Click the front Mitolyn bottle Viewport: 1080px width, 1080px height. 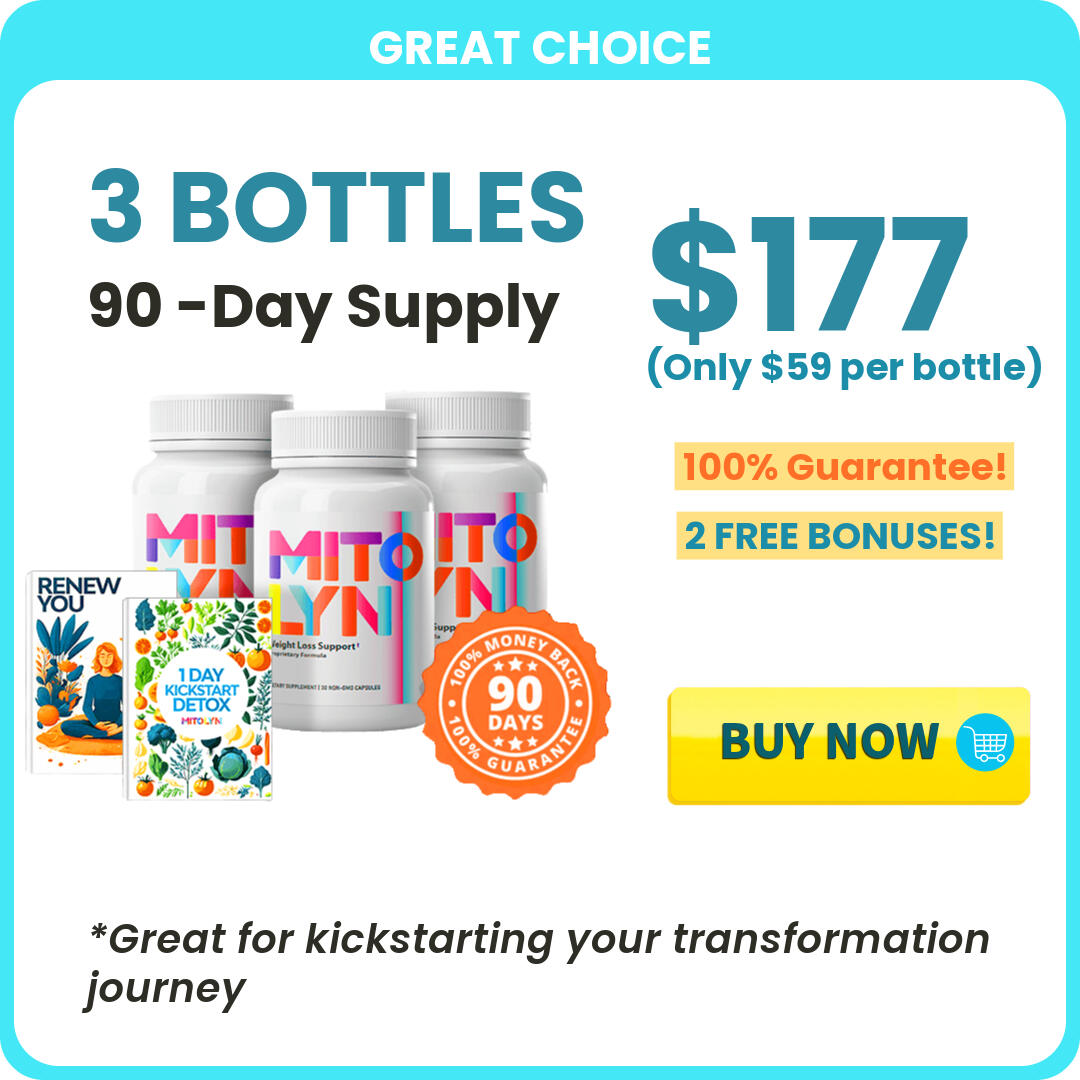click(x=343, y=569)
